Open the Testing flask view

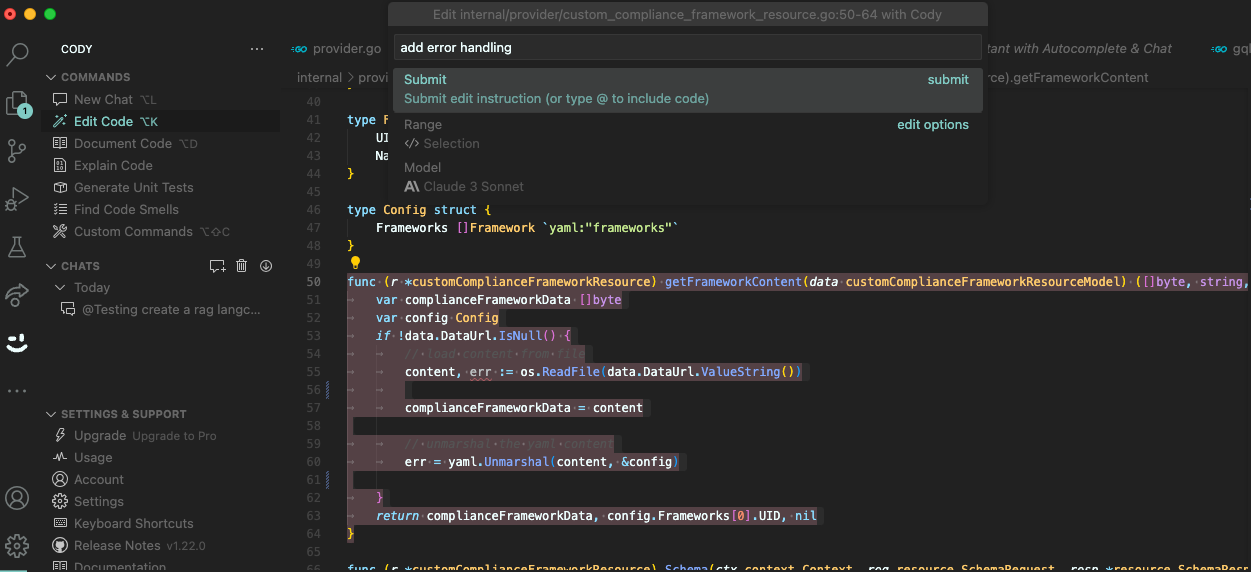point(17,246)
